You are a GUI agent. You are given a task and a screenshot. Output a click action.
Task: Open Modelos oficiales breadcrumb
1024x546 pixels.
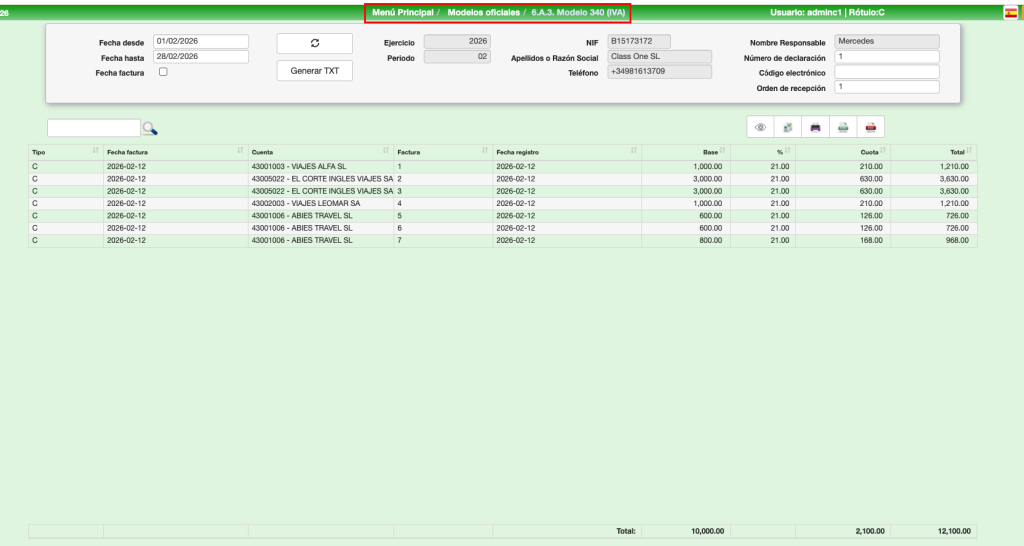(x=483, y=12)
